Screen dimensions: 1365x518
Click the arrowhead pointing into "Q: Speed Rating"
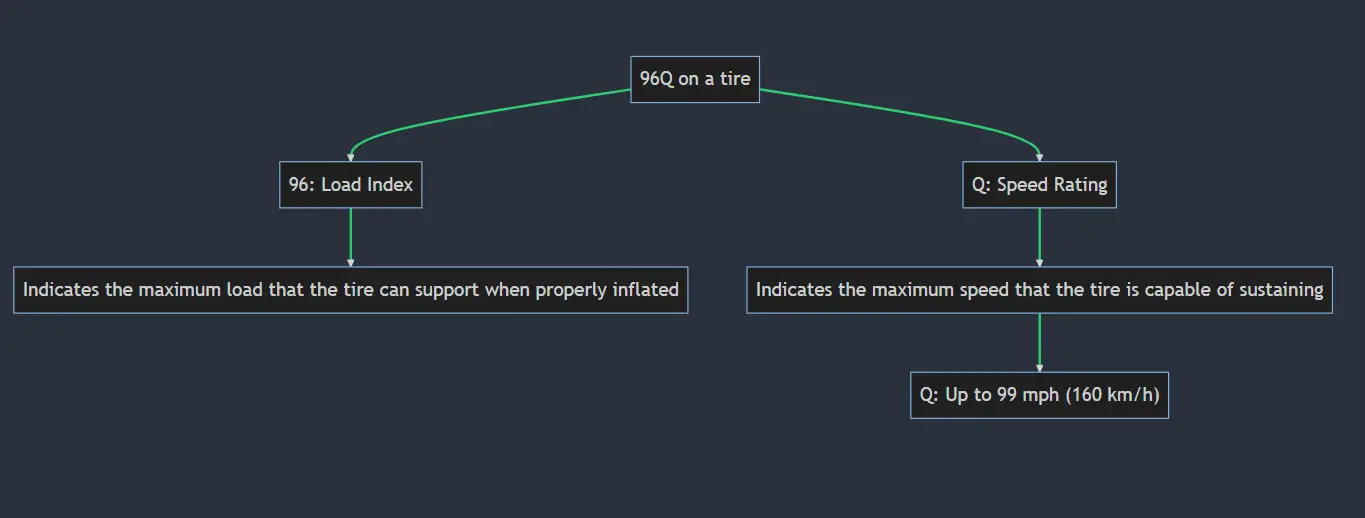point(1040,157)
